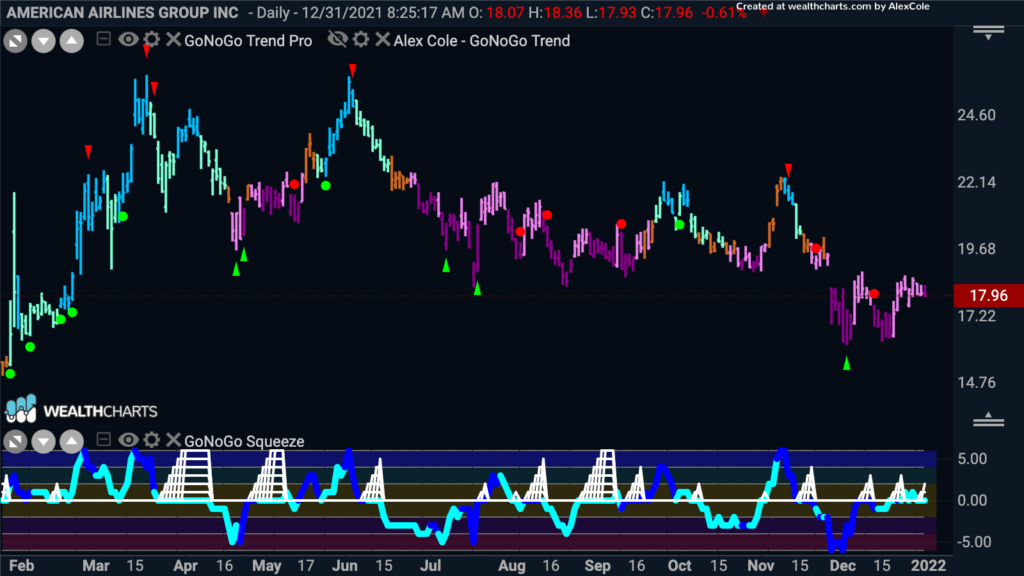Viewport: 1024px width, 576px height.
Task: Click the GoNoGo Squeeze label
Action: (x=244, y=441)
